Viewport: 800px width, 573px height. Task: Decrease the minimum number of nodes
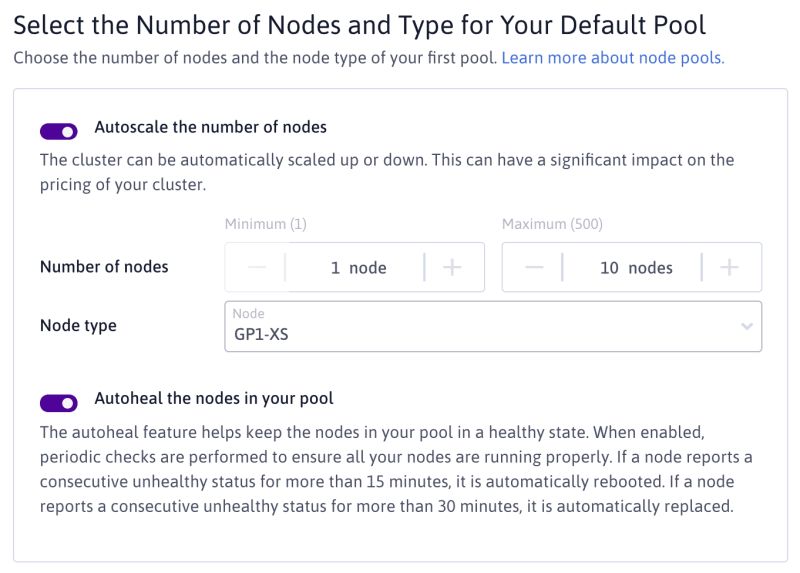[257, 267]
